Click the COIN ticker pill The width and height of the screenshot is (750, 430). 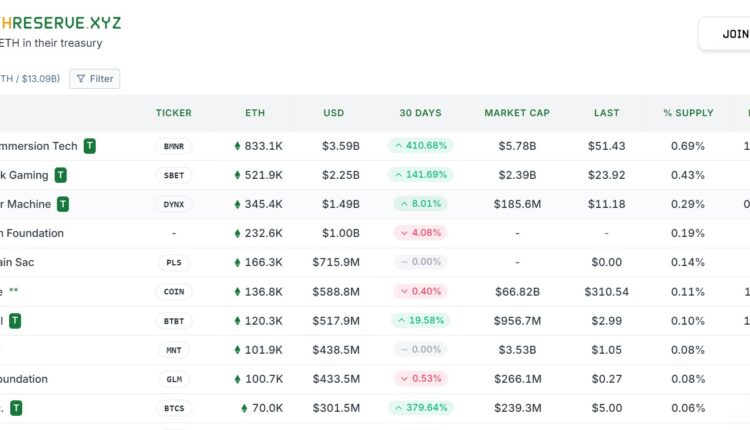[174, 292]
